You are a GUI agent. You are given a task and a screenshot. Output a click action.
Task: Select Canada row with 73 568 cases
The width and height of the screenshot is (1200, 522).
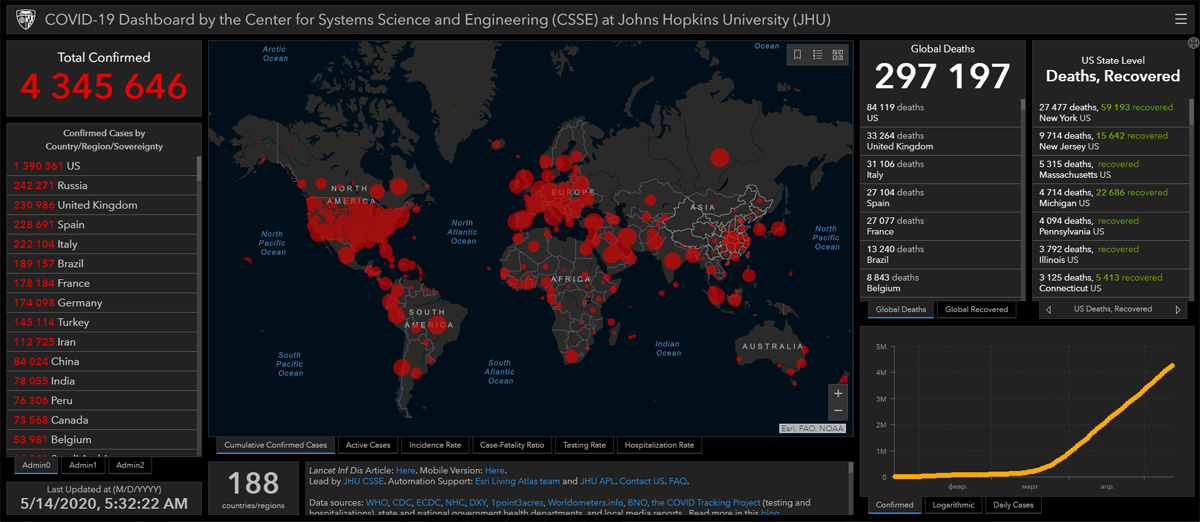[x=103, y=420]
